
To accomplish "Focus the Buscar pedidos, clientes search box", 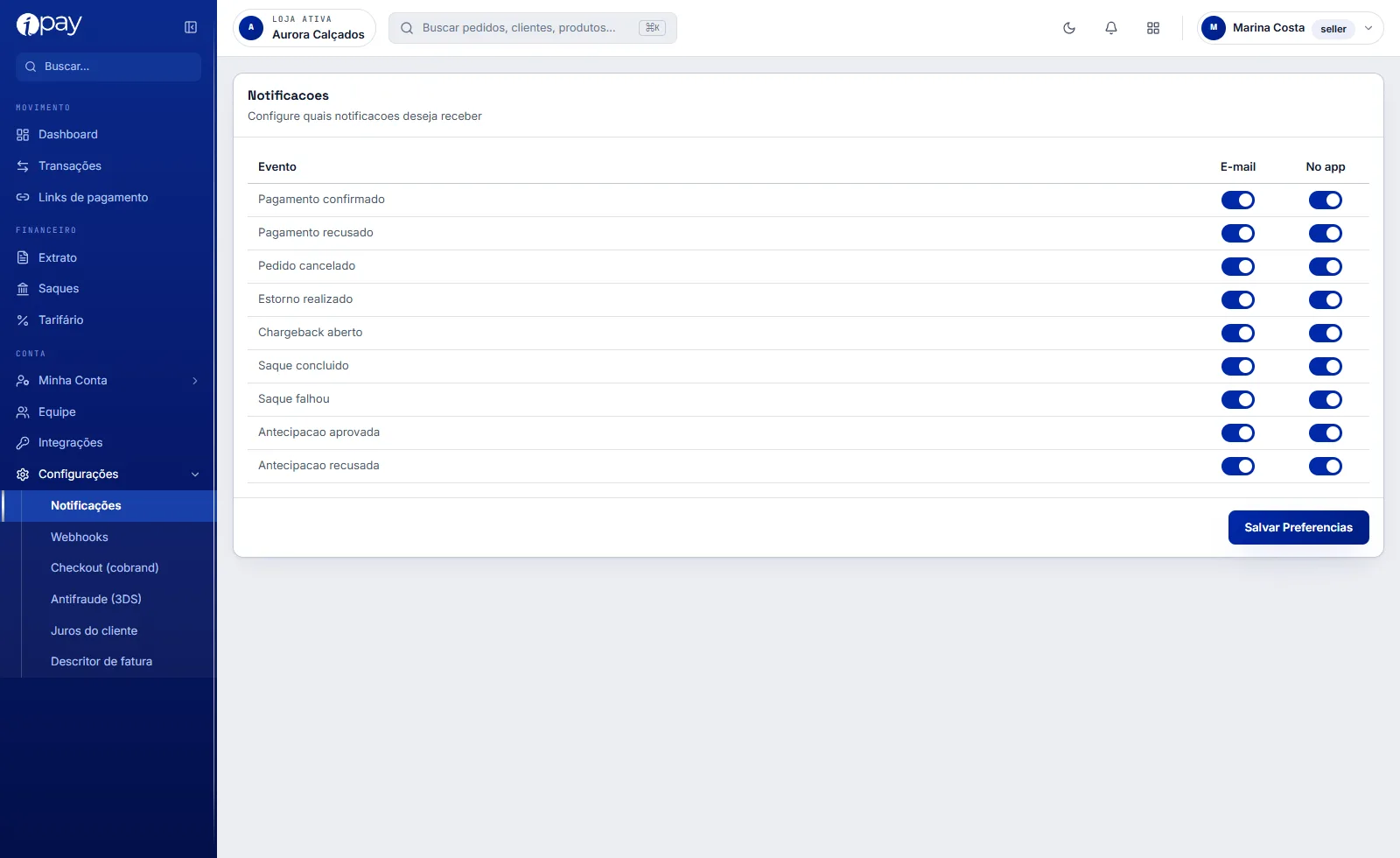I will [533, 28].
